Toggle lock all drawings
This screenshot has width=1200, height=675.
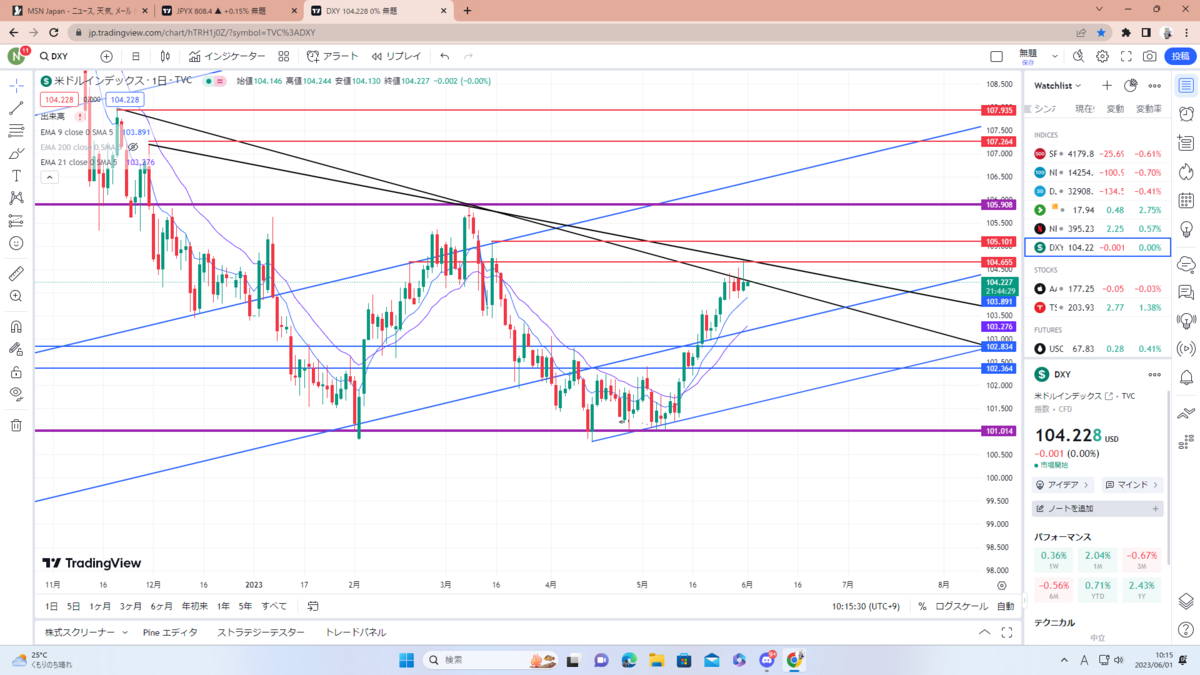16,372
